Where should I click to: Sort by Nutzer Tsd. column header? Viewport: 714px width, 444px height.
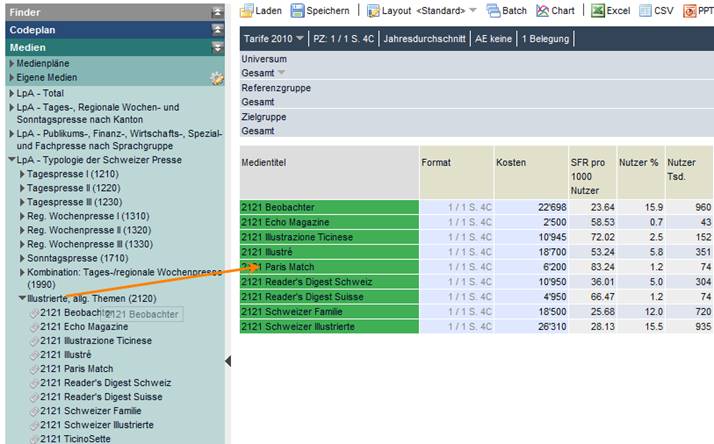point(689,172)
